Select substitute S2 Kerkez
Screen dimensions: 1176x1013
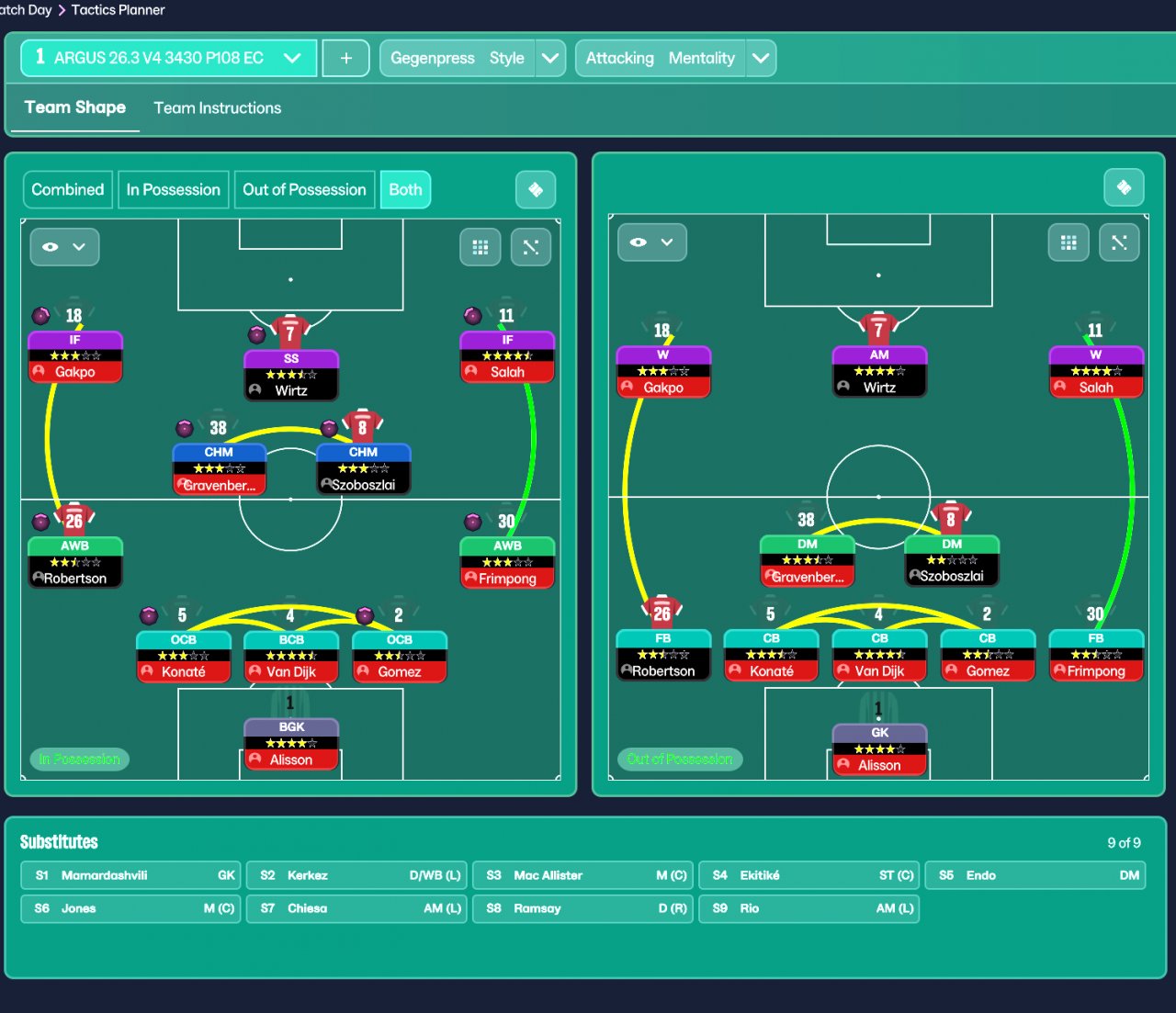click(x=356, y=875)
